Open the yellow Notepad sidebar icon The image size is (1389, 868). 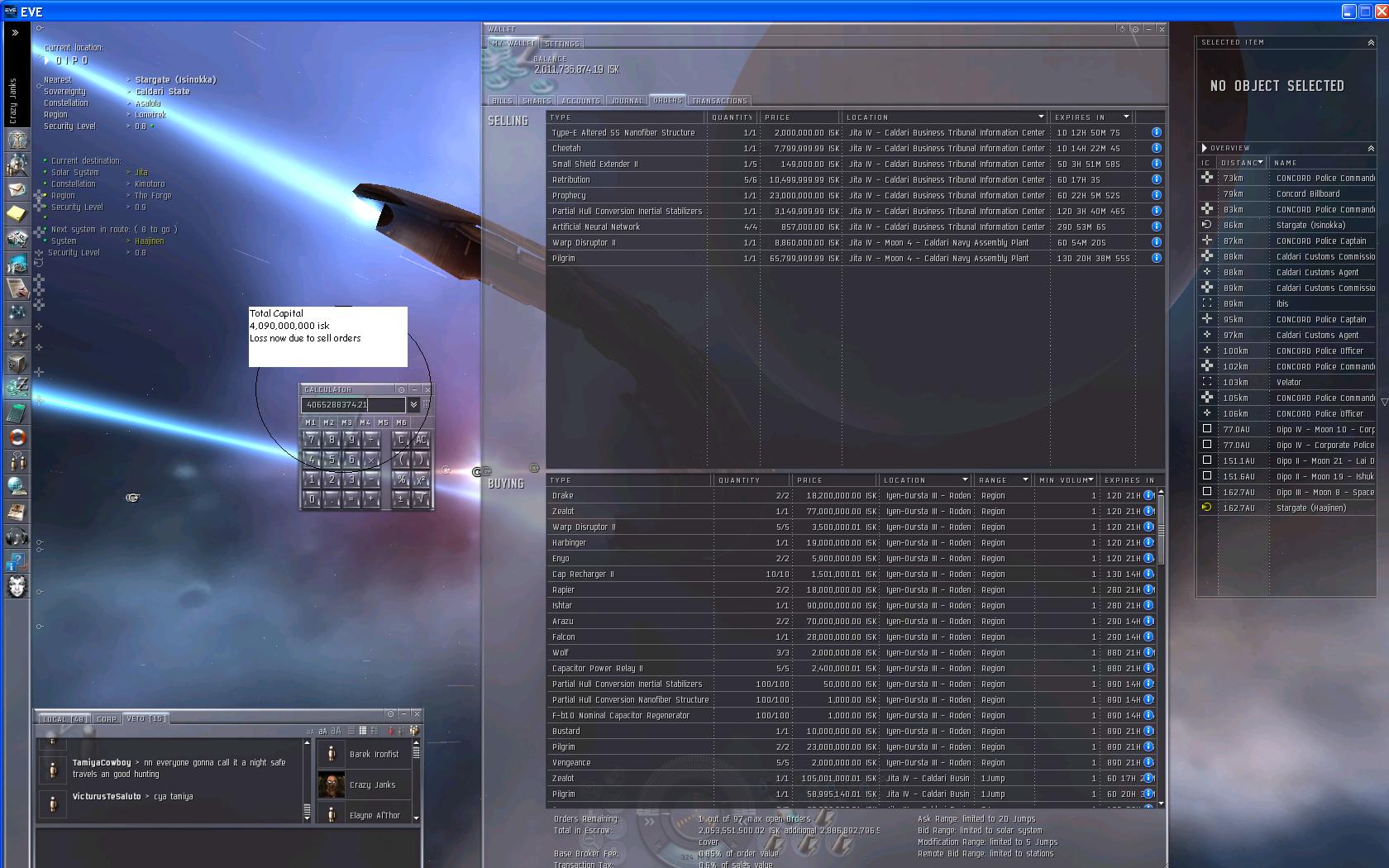pos(17,214)
